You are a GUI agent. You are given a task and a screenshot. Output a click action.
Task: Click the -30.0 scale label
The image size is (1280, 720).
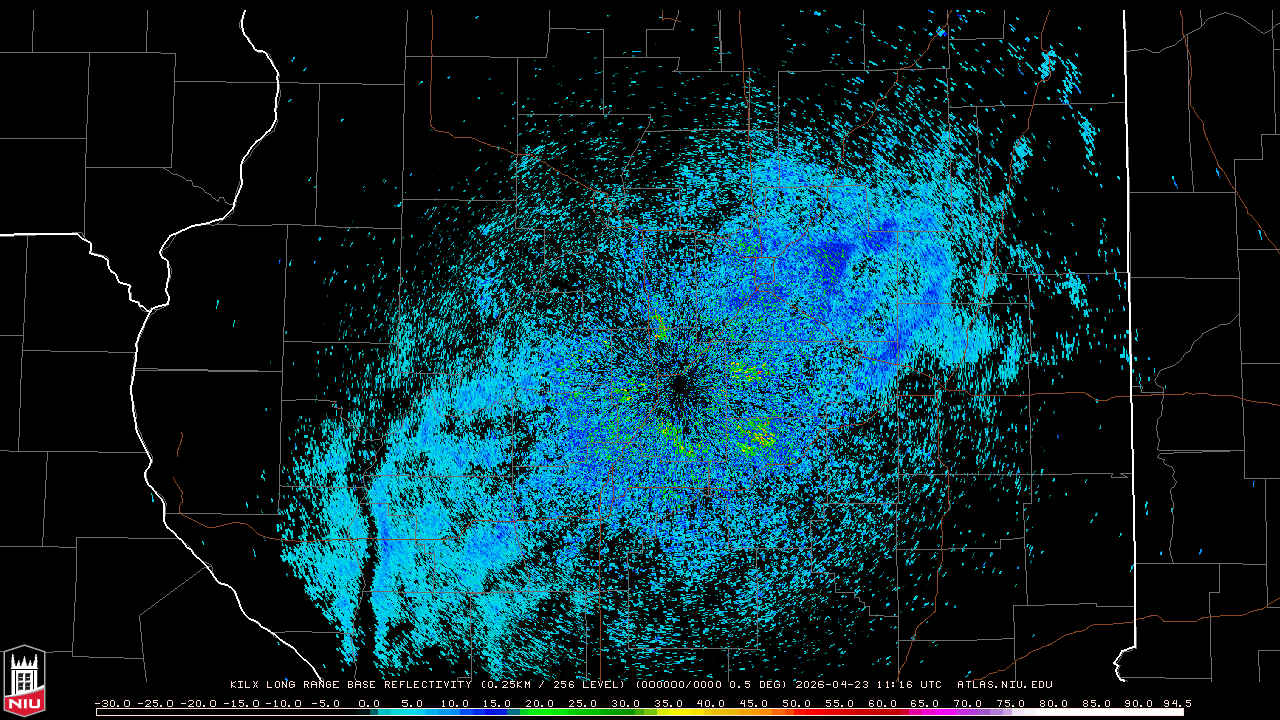point(113,703)
